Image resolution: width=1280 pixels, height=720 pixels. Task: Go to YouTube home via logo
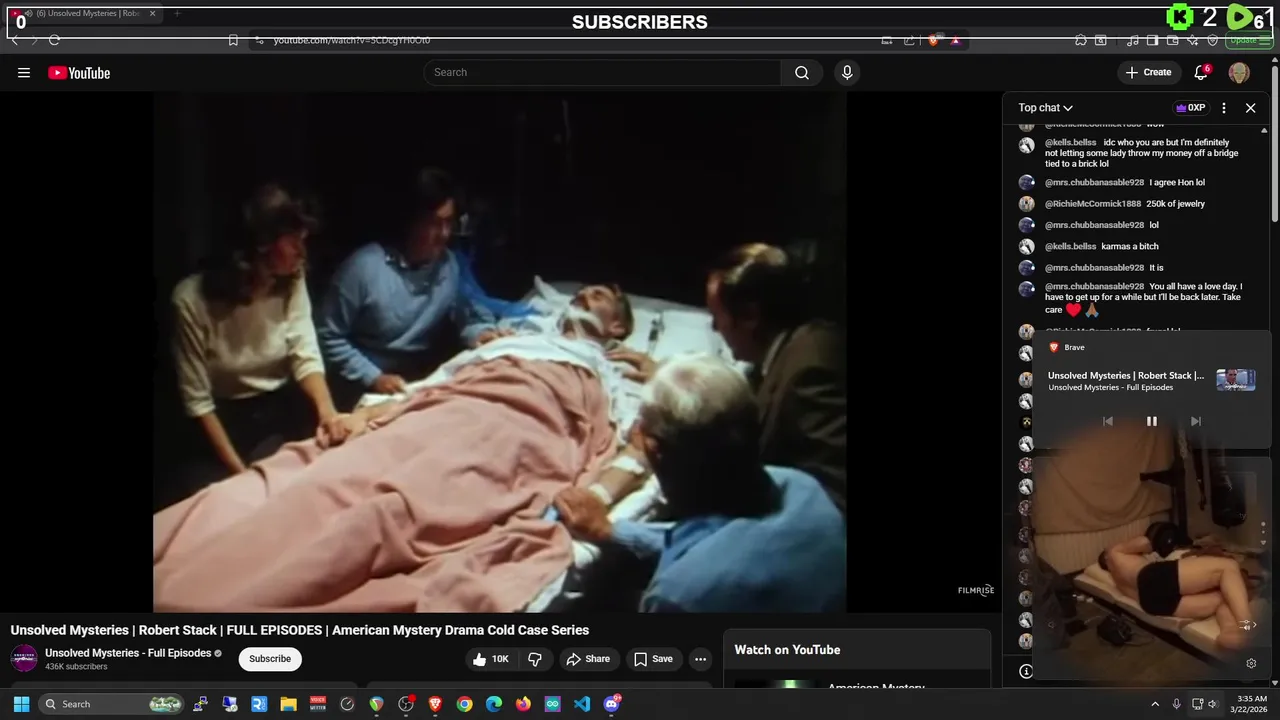tap(79, 72)
